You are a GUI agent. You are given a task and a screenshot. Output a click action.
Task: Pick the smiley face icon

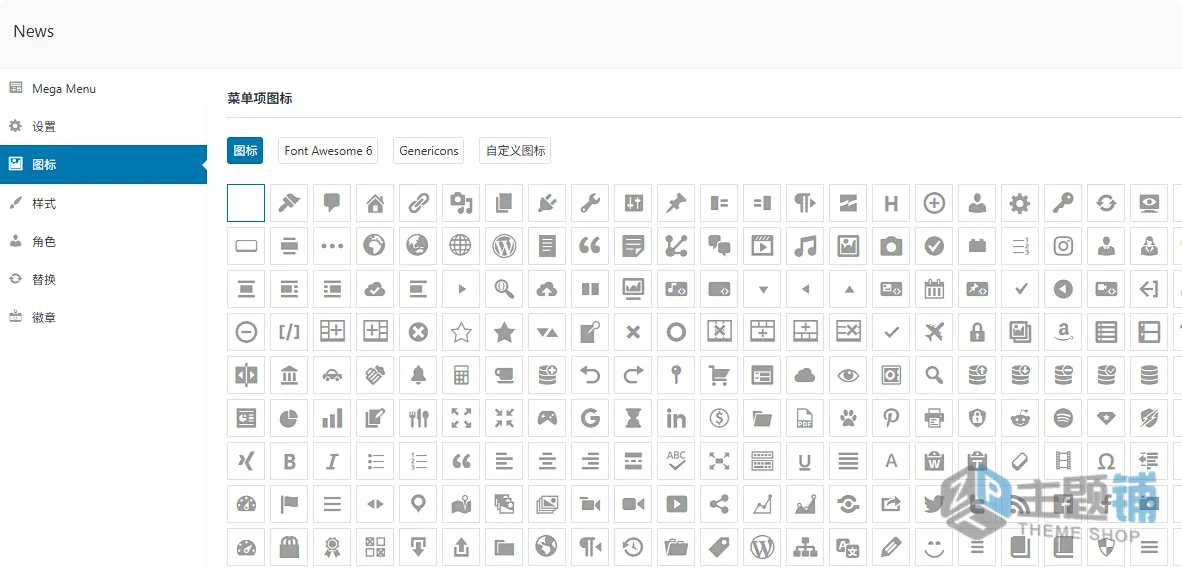(934, 546)
